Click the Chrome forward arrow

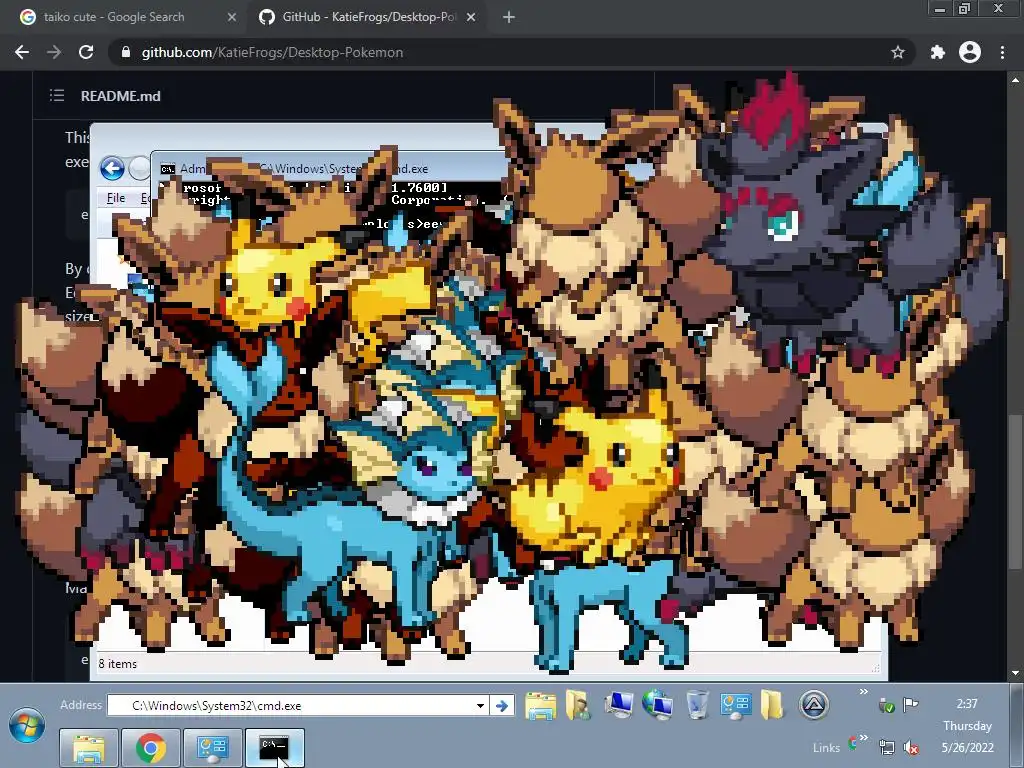pos(54,52)
